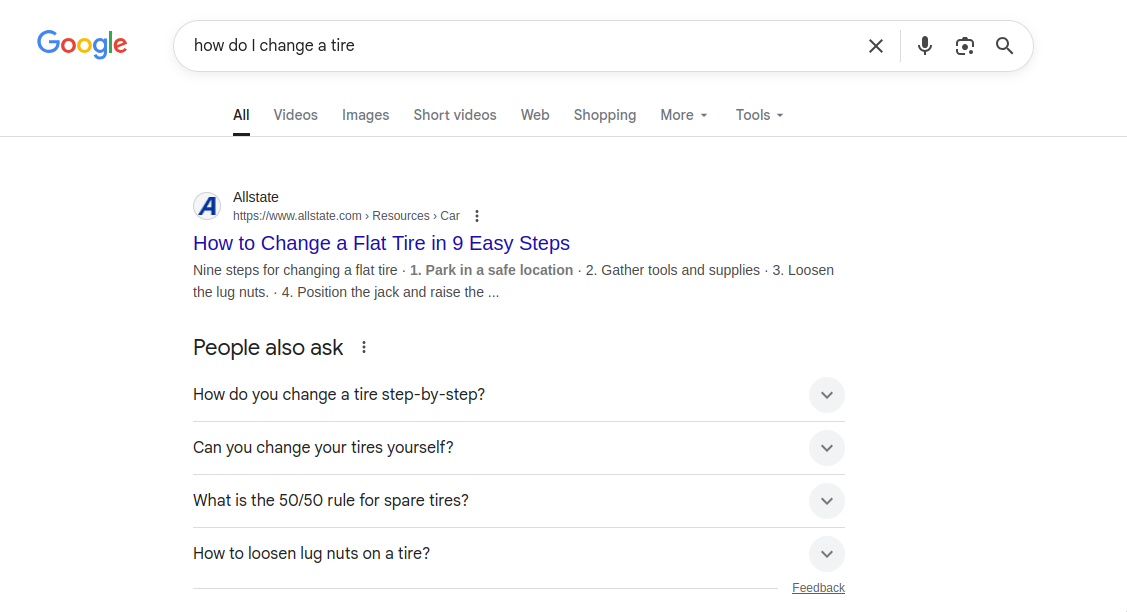The image size is (1127, 612).
Task: Select the All results tab
Action: [x=241, y=115]
